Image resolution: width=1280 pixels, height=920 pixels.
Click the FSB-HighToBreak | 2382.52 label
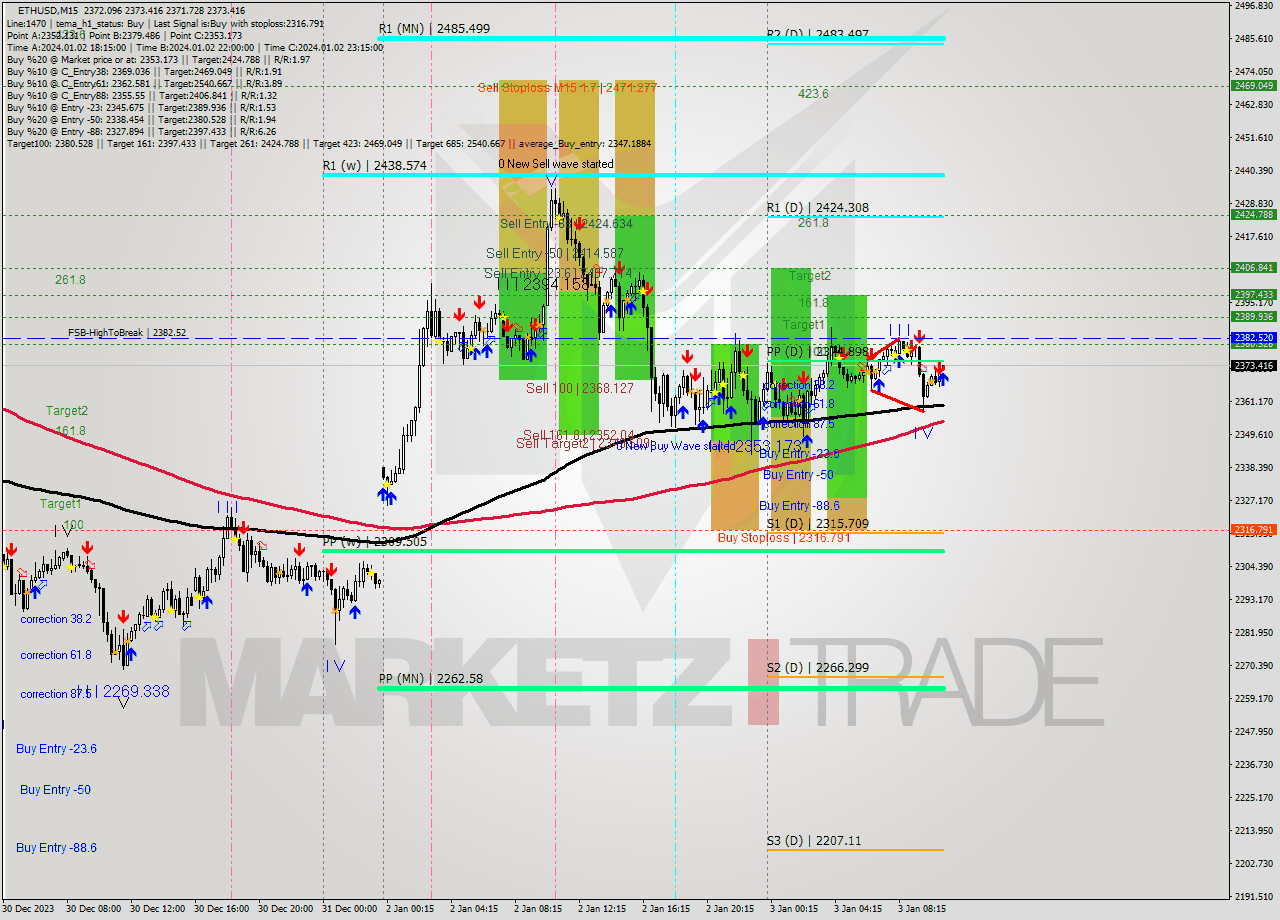click(127, 332)
